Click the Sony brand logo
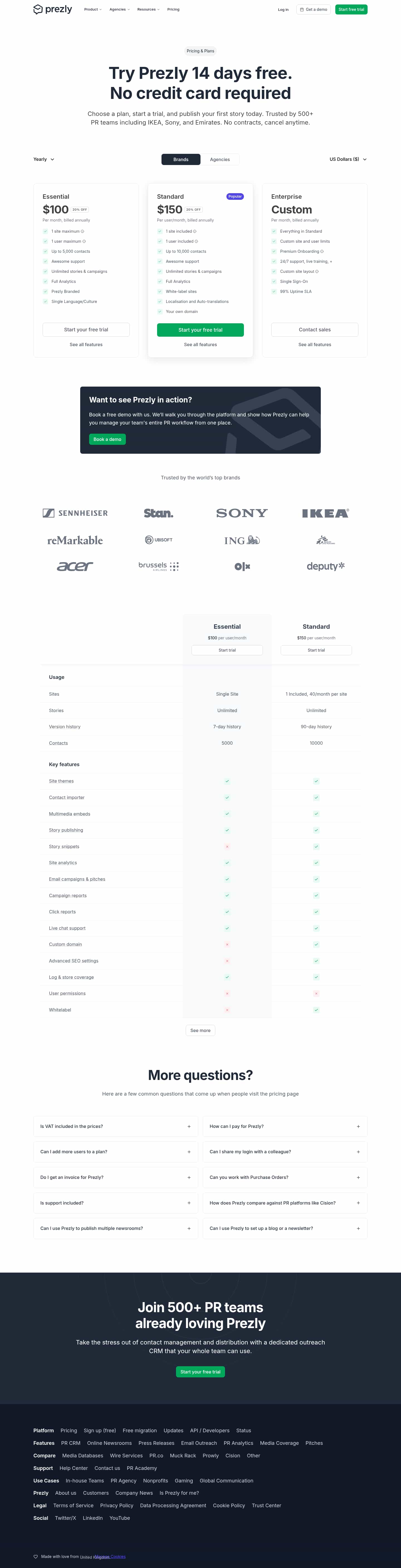 [x=241, y=513]
